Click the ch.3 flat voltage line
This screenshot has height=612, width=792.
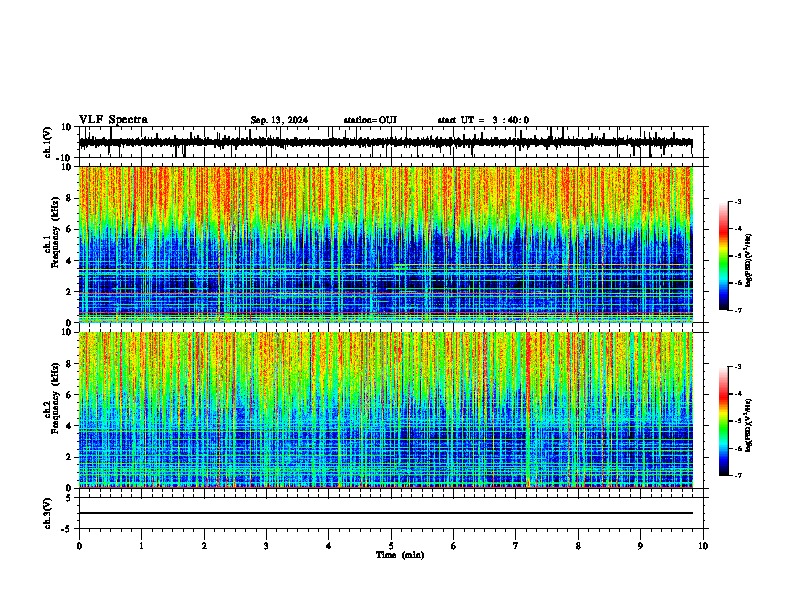[385, 513]
